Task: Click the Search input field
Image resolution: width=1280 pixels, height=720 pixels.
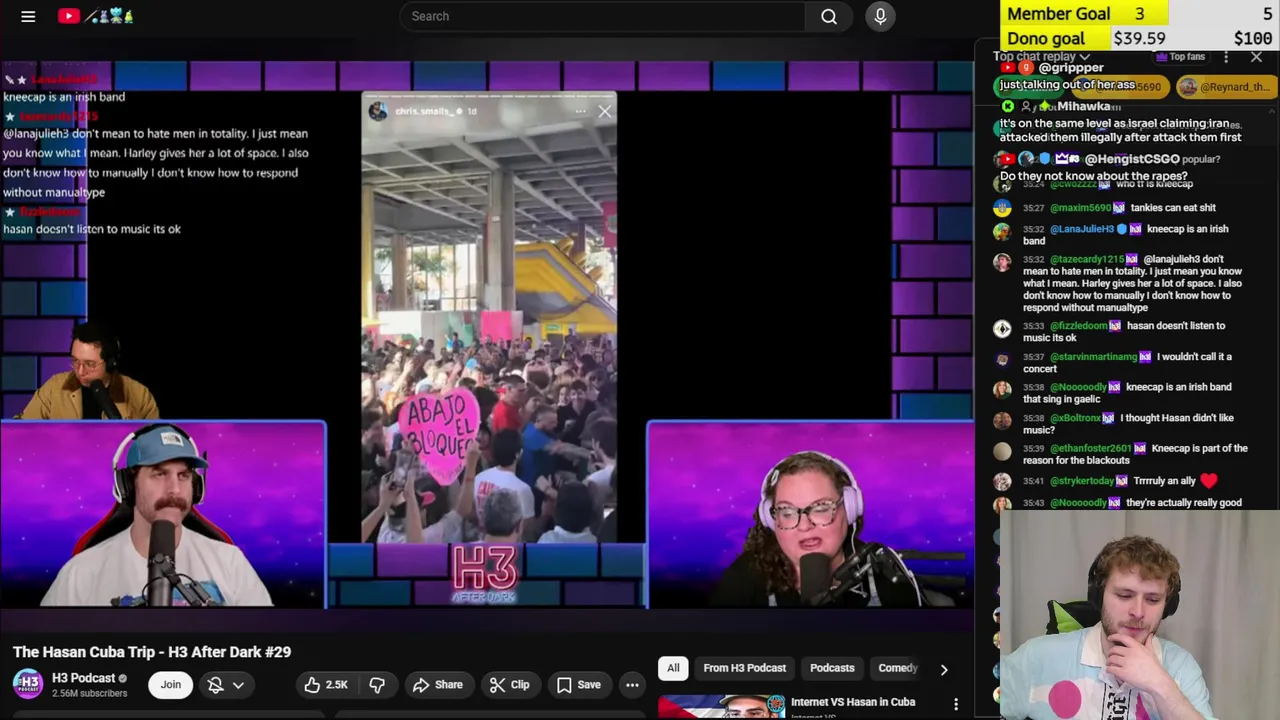Action: (x=602, y=16)
